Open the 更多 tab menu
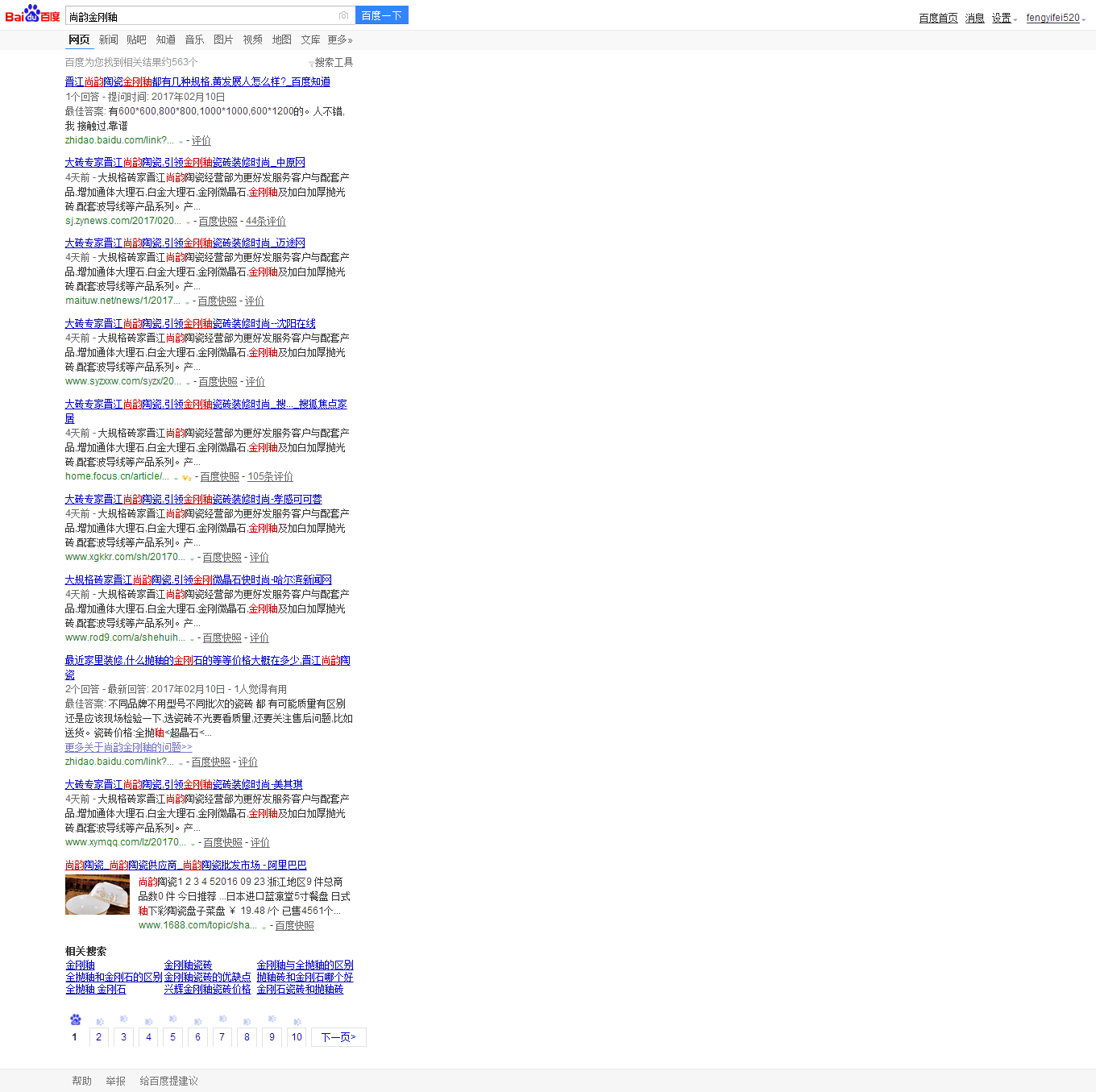The width and height of the screenshot is (1096, 1092). pos(340,39)
